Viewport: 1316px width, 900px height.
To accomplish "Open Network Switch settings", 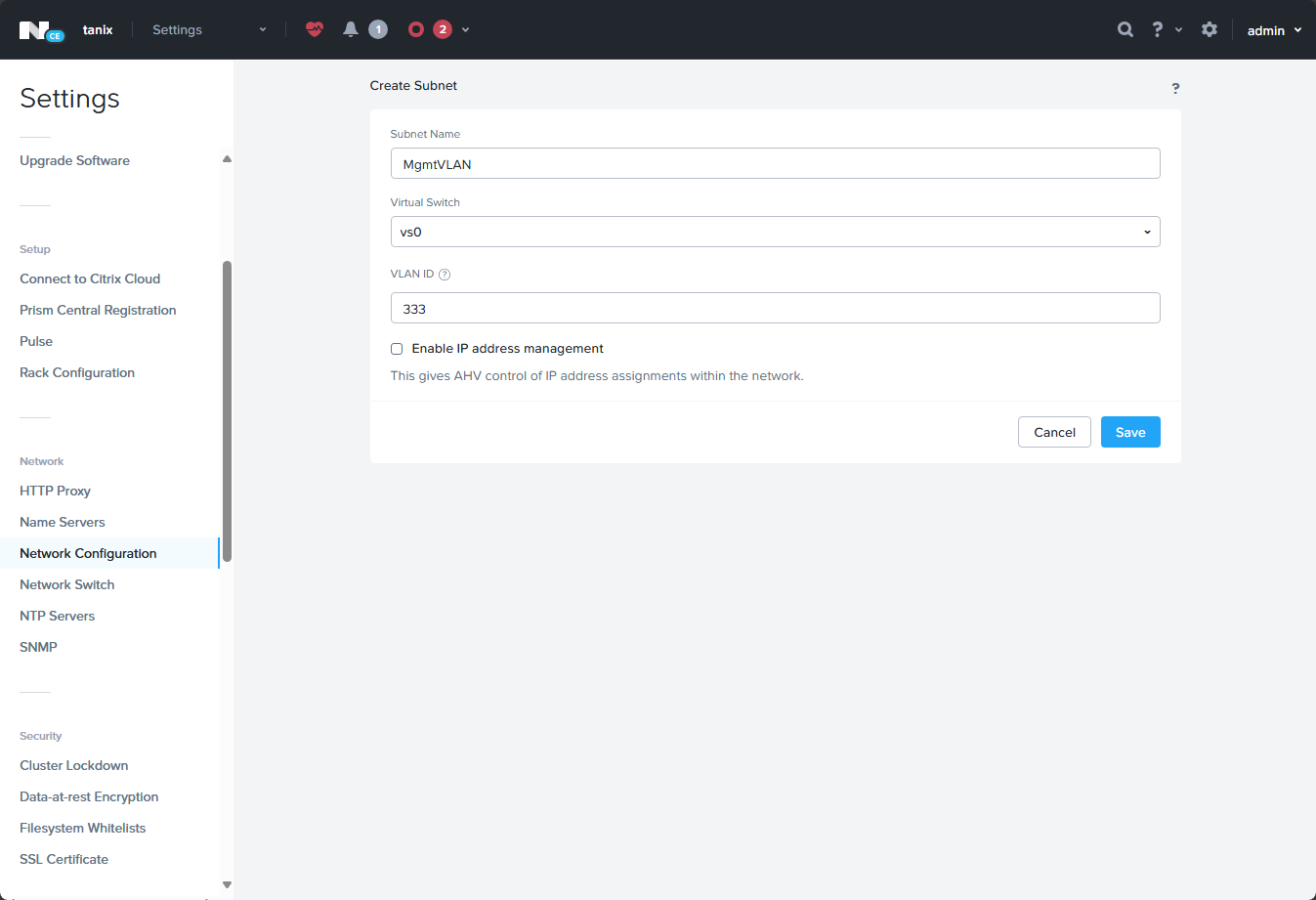I will click(67, 584).
